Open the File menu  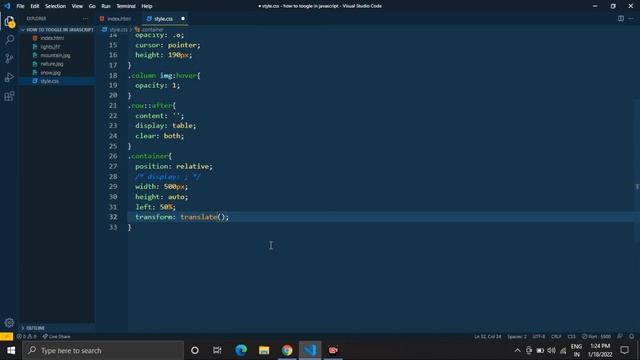tap(20, 6)
